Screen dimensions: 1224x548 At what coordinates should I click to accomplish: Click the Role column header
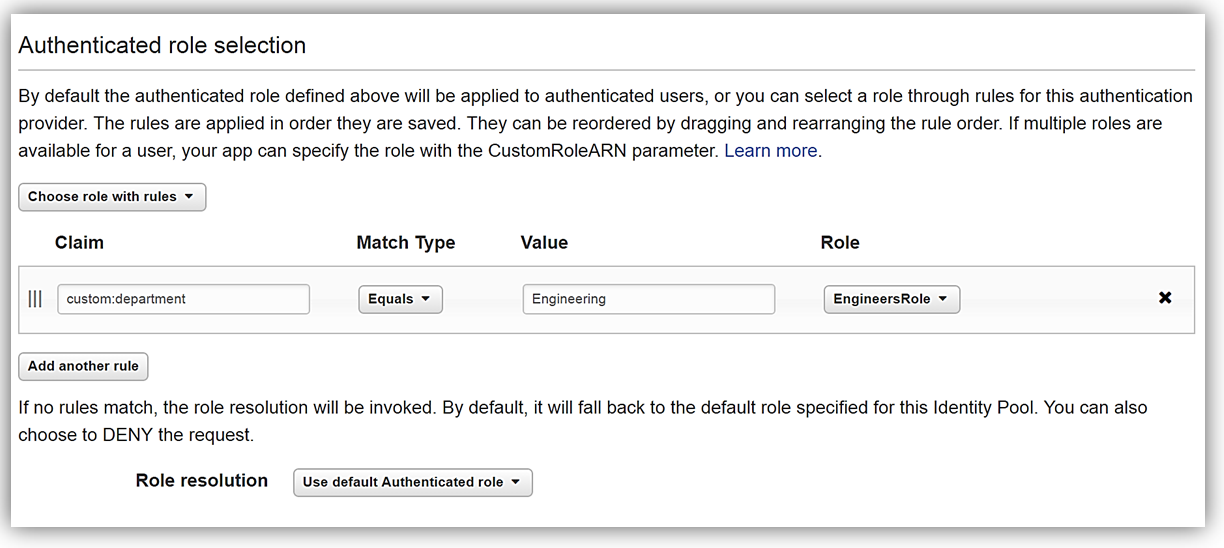pyautogui.click(x=840, y=243)
